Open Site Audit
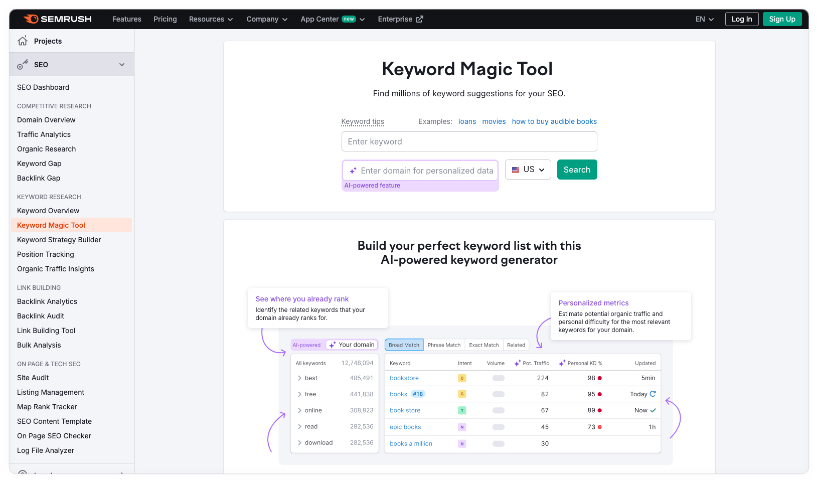The width and height of the screenshot is (818, 483). point(33,378)
